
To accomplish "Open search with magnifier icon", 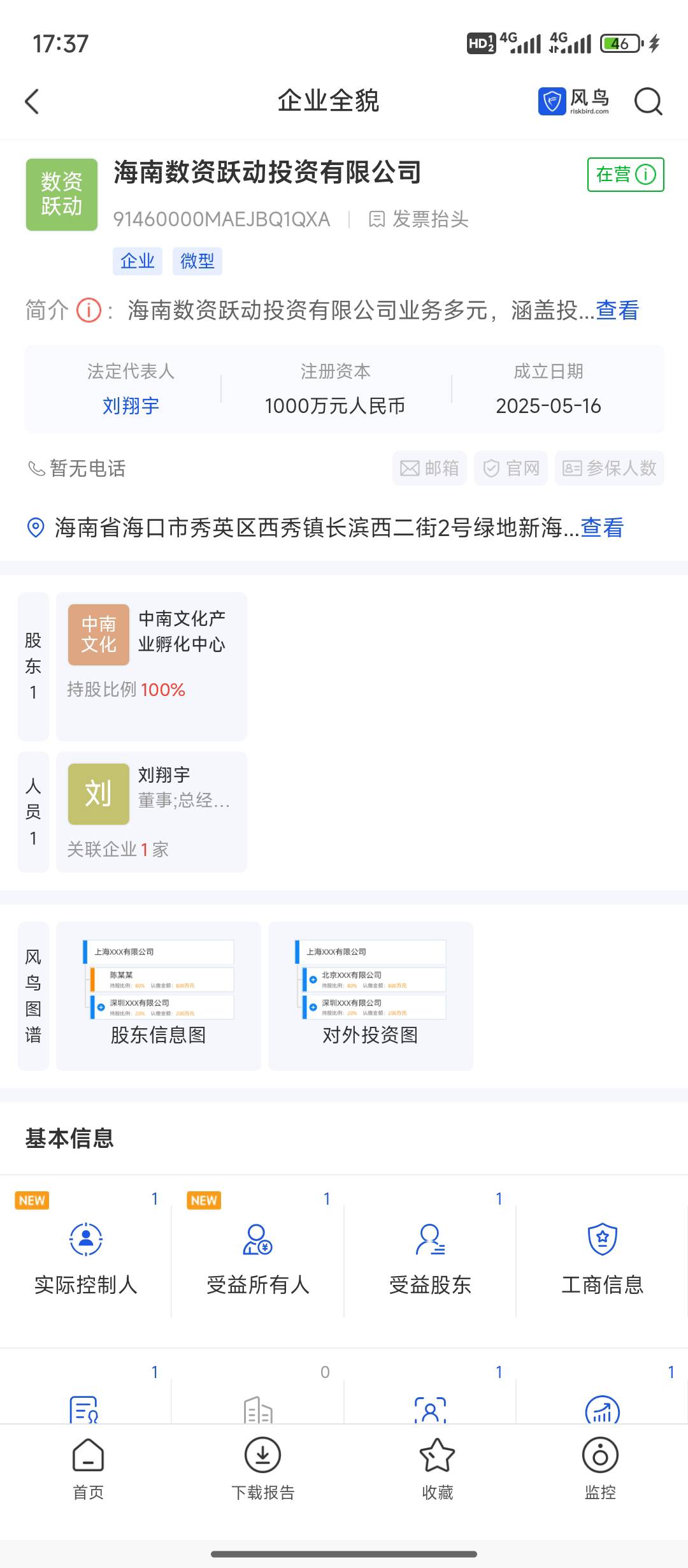I will [648, 101].
